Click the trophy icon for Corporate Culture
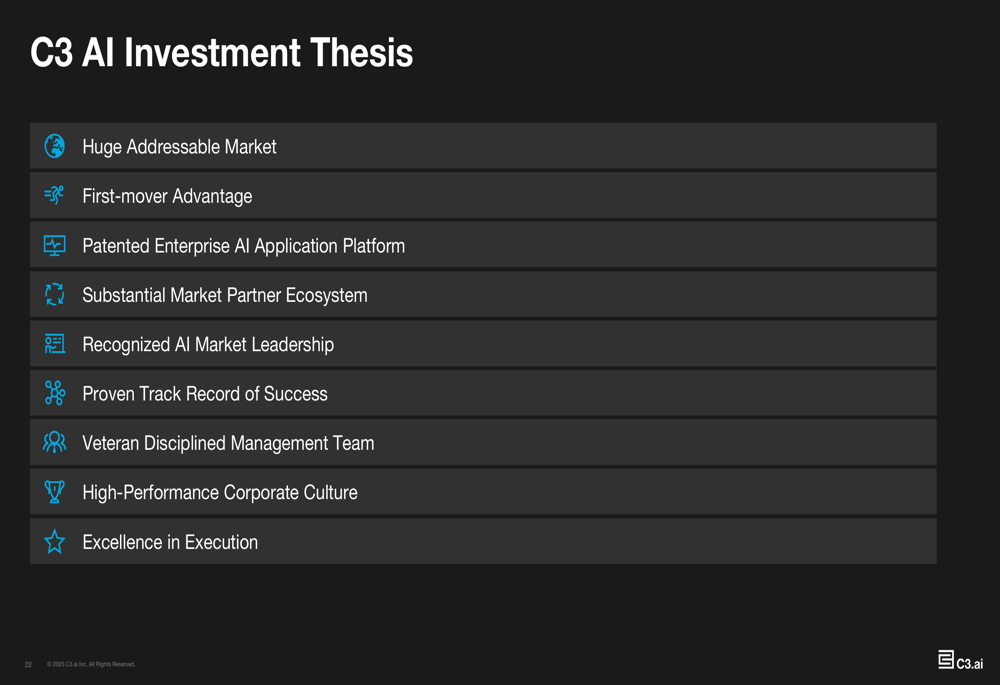This screenshot has height=685, width=1000. pos(55,492)
